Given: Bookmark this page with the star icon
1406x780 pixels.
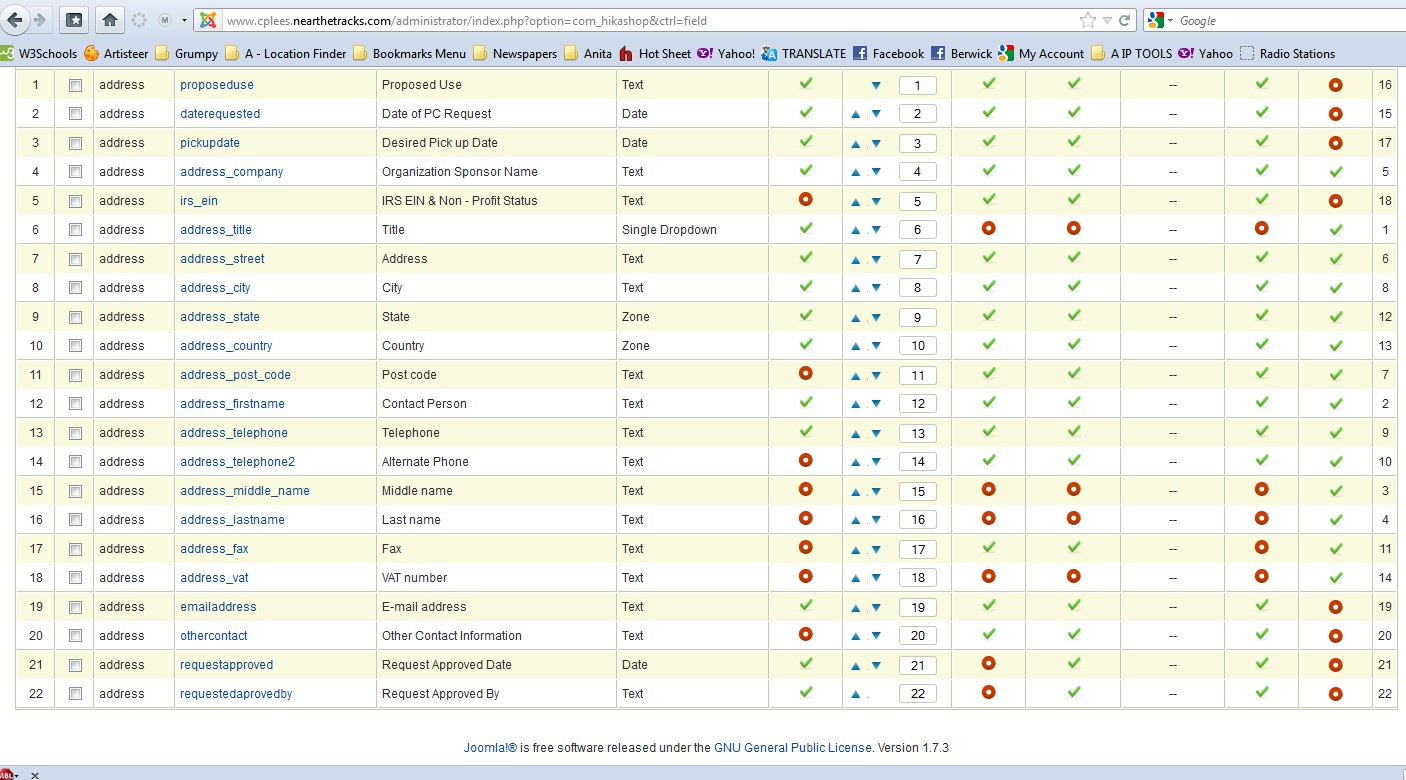Looking at the screenshot, I should [1087, 20].
